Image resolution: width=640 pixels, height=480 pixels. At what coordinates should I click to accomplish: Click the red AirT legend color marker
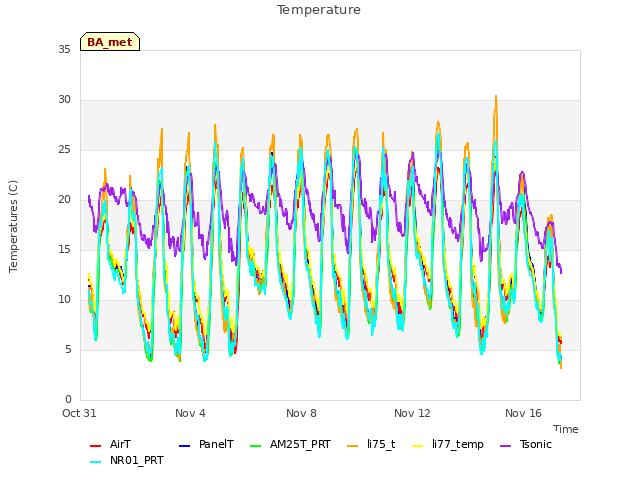point(95,446)
